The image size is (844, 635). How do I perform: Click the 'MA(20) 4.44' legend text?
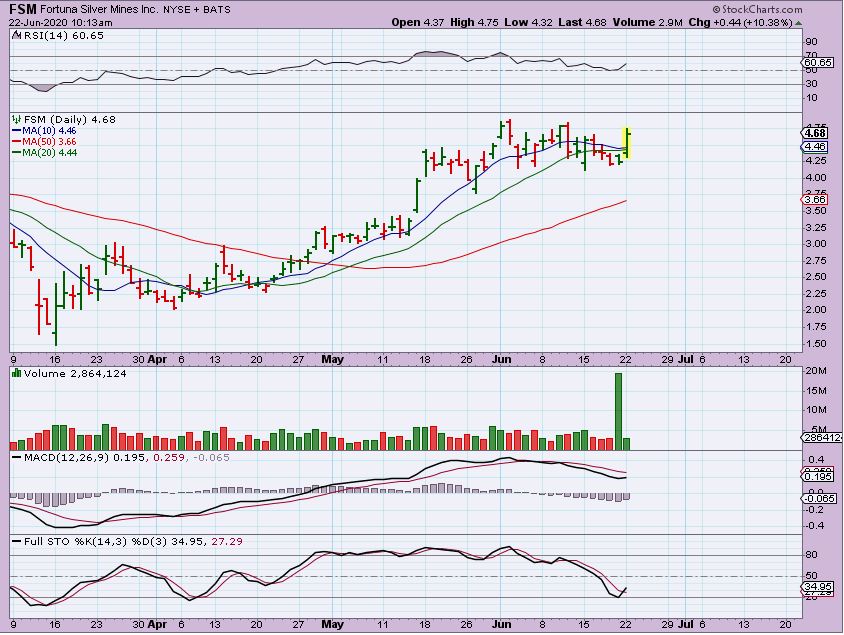[x=50, y=153]
